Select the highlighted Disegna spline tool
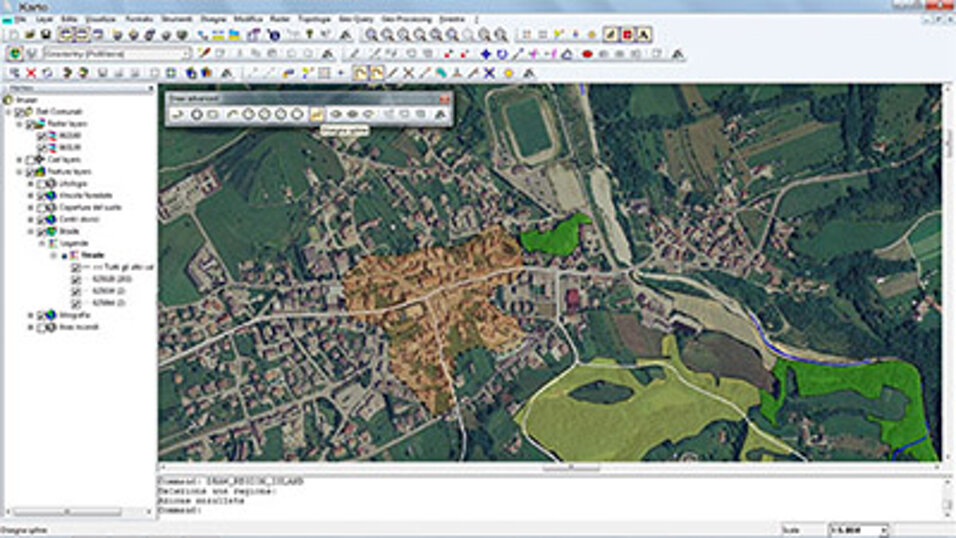This screenshot has height=538, width=956. [316, 115]
